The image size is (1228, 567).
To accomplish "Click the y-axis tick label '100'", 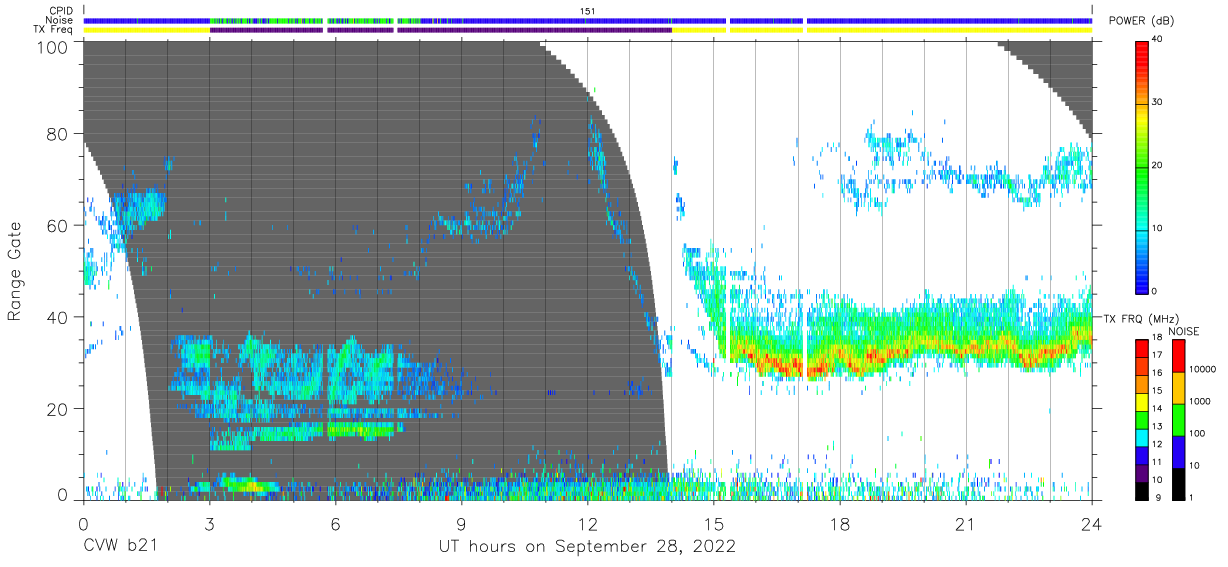I will tap(53, 46).
